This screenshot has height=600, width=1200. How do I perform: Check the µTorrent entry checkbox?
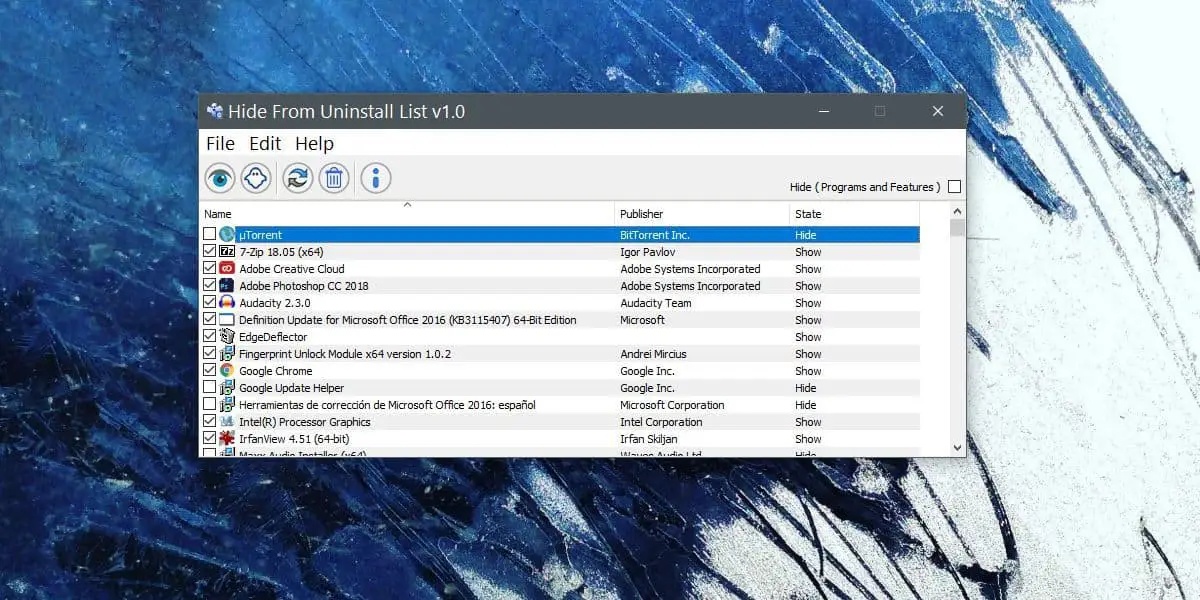[x=209, y=235]
